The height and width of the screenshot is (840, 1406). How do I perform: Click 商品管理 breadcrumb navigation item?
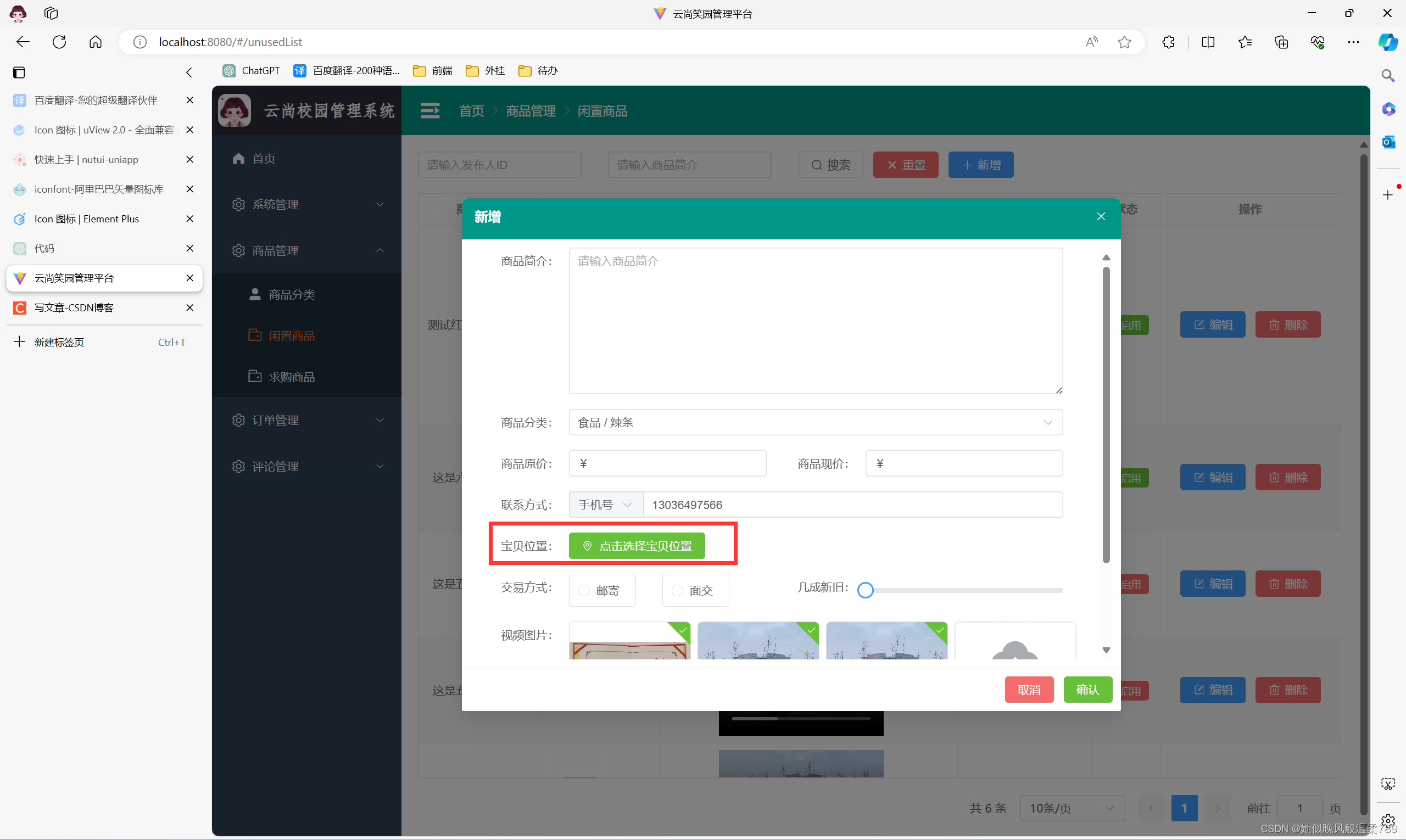[x=531, y=111]
